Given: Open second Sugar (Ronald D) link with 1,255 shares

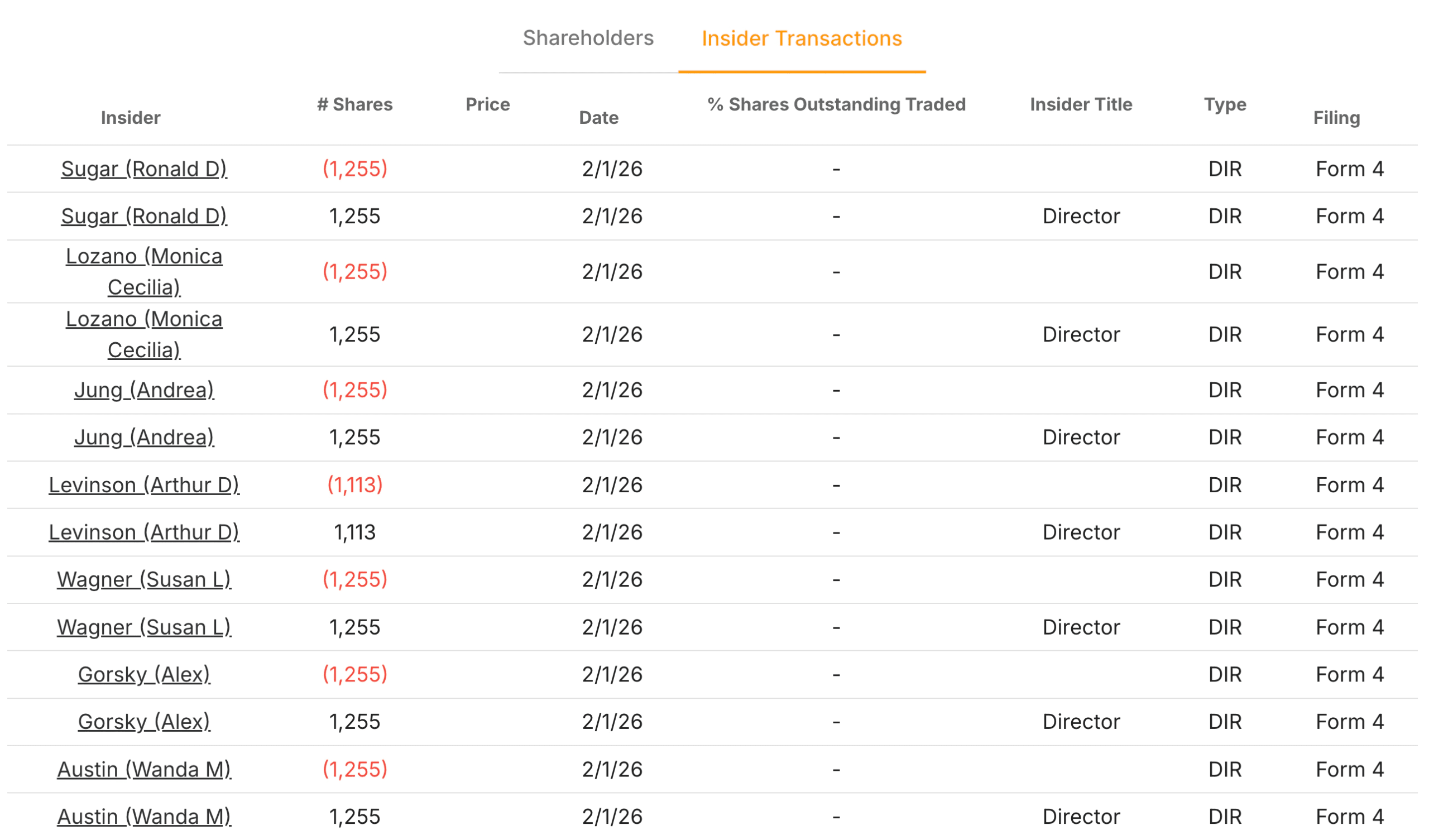Looking at the screenshot, I should point(144,216).
